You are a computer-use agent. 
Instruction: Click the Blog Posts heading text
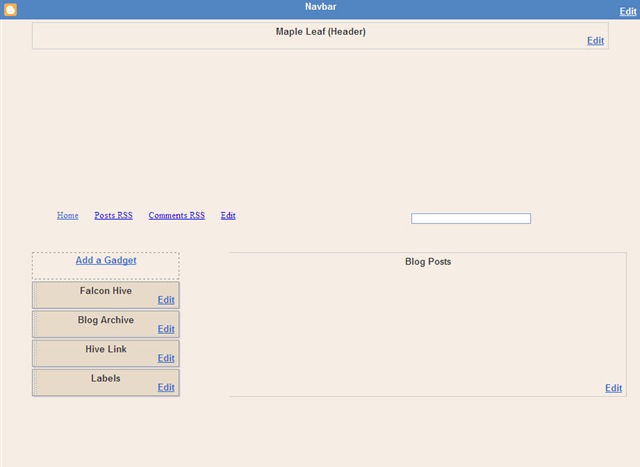(x=428, y=262)
